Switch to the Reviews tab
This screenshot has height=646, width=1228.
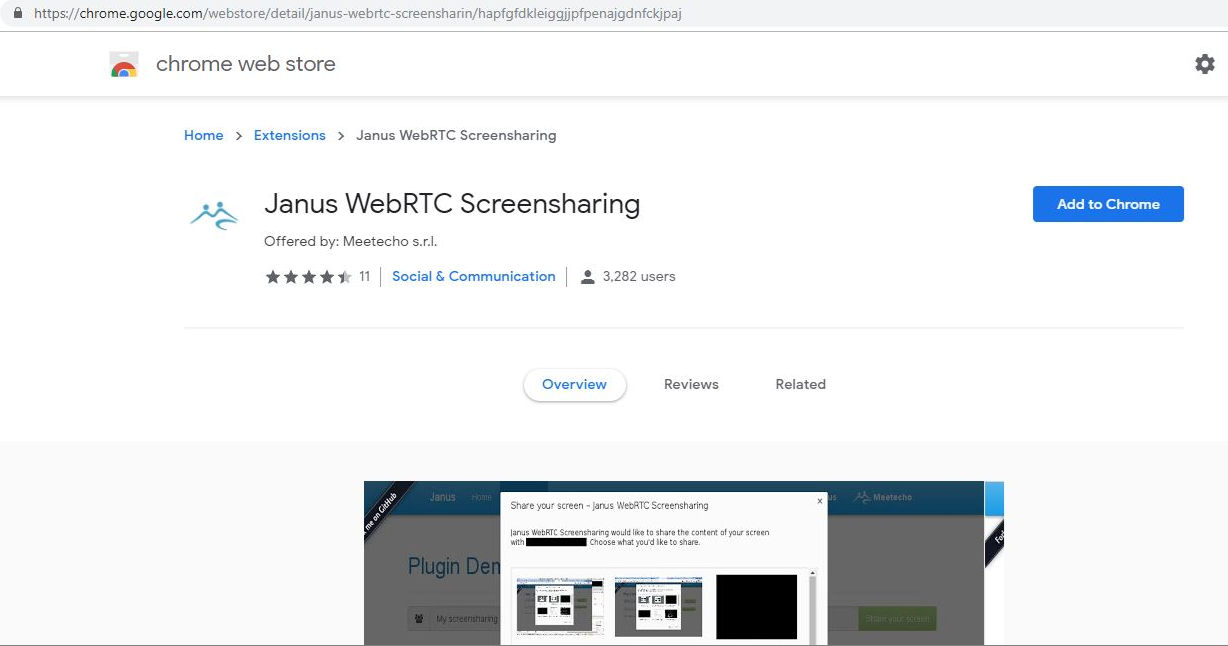click(x=690, y=384)
